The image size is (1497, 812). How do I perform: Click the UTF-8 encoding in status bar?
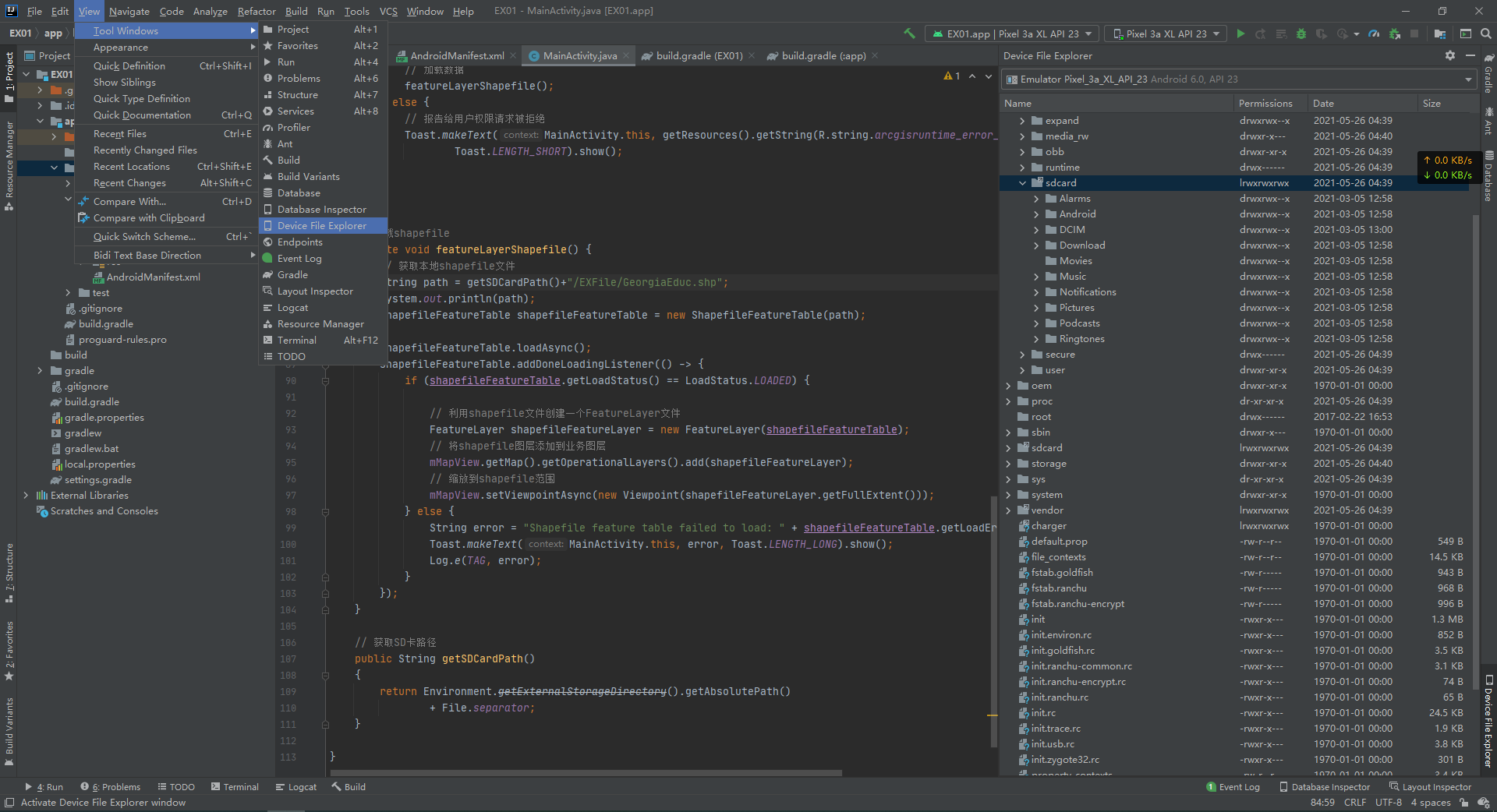tap(1389, 803)
